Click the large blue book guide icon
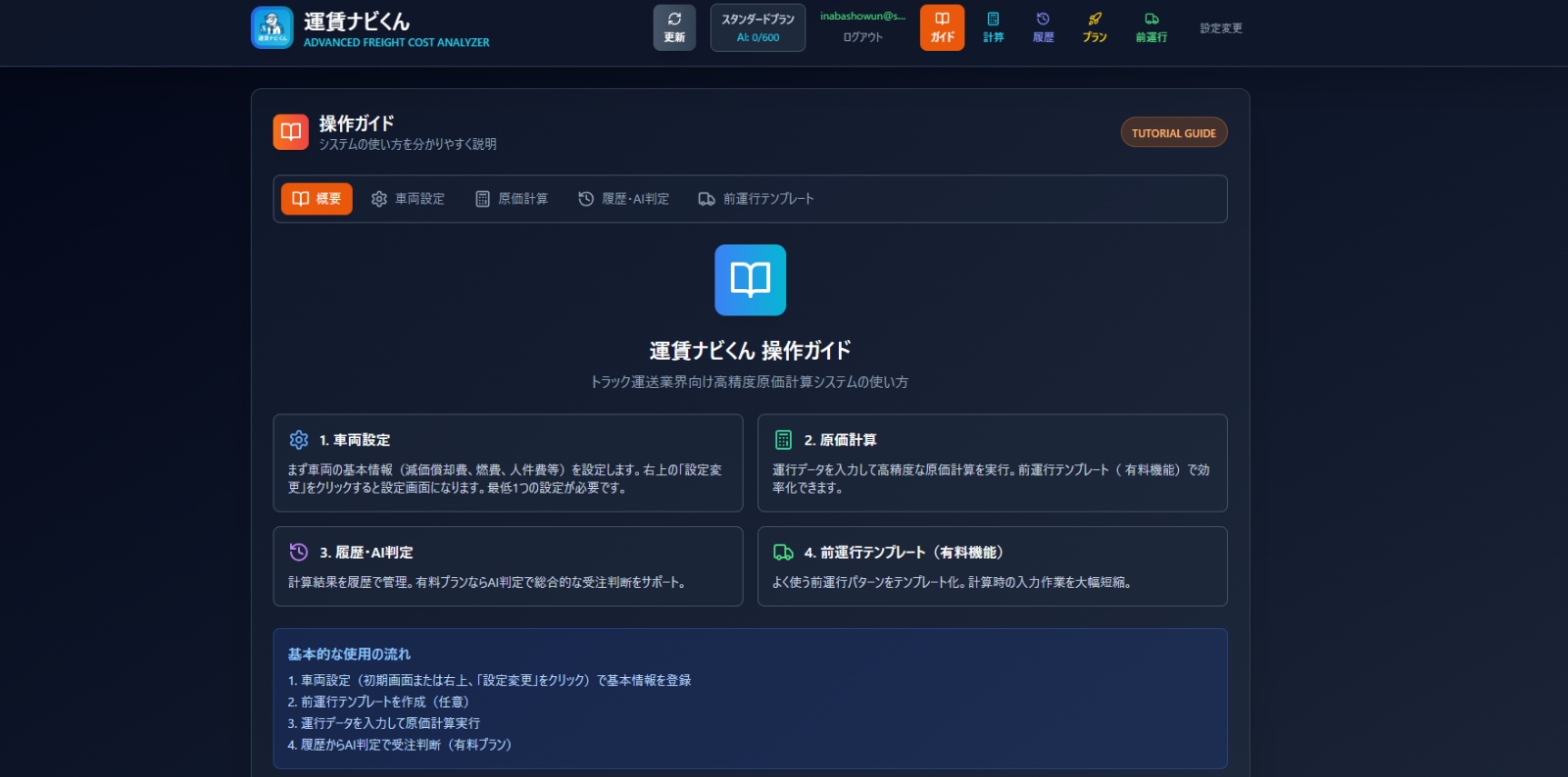Screen dimensions: 1568x777 point(750,280)
